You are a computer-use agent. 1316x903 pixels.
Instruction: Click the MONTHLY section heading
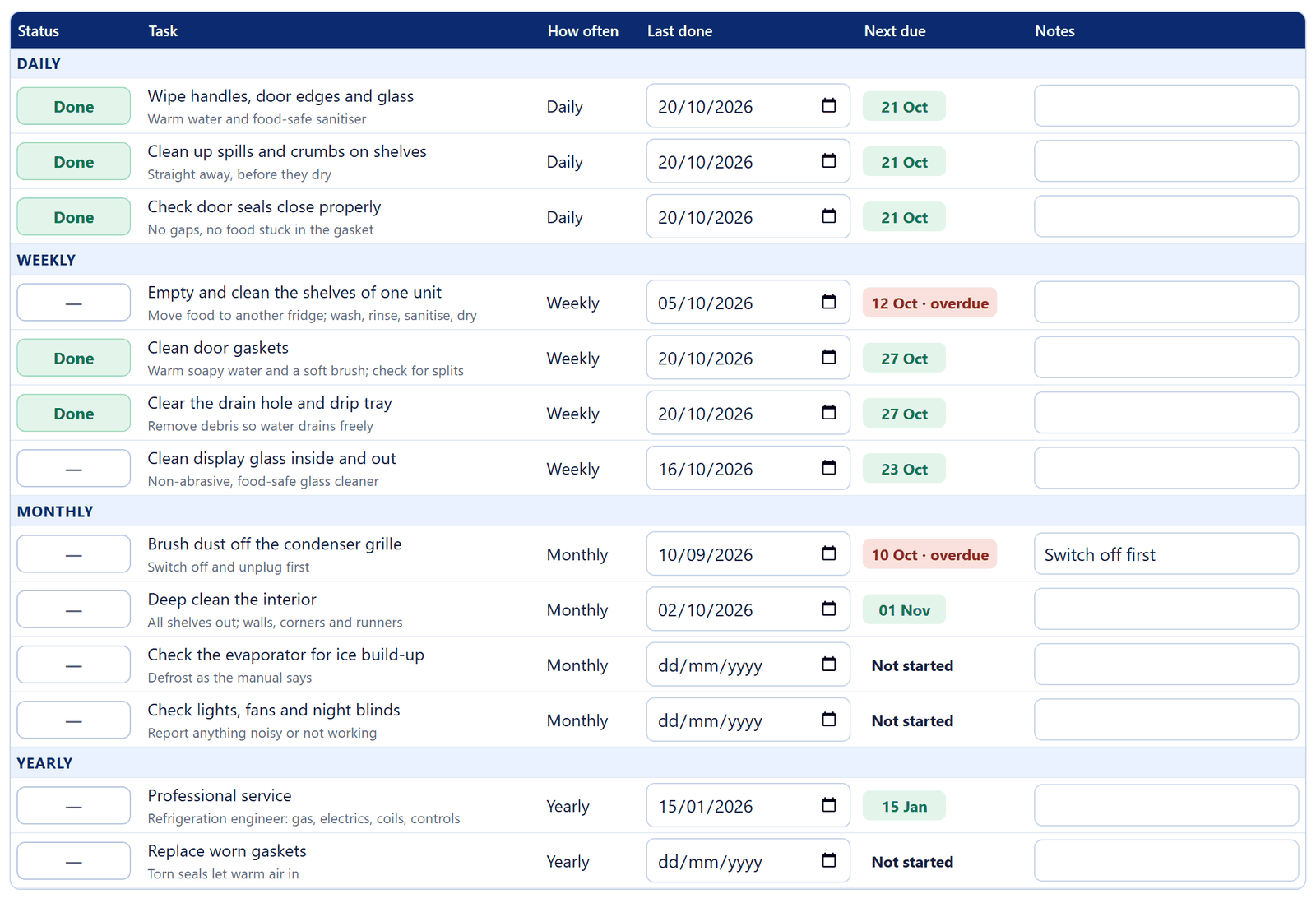55,512
